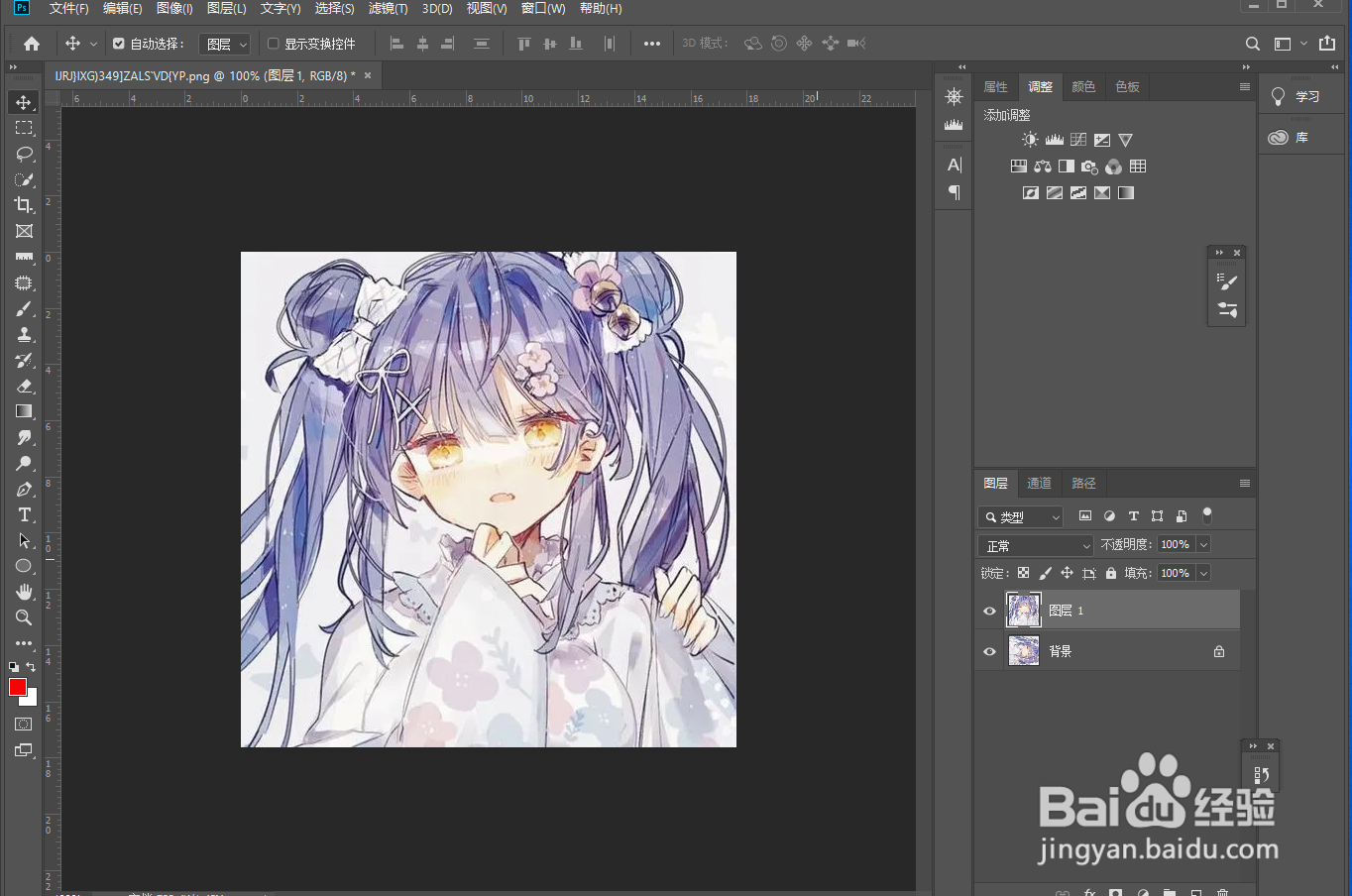Open the Layers panel flyout menu
1352x896 pixels.
1244,484
